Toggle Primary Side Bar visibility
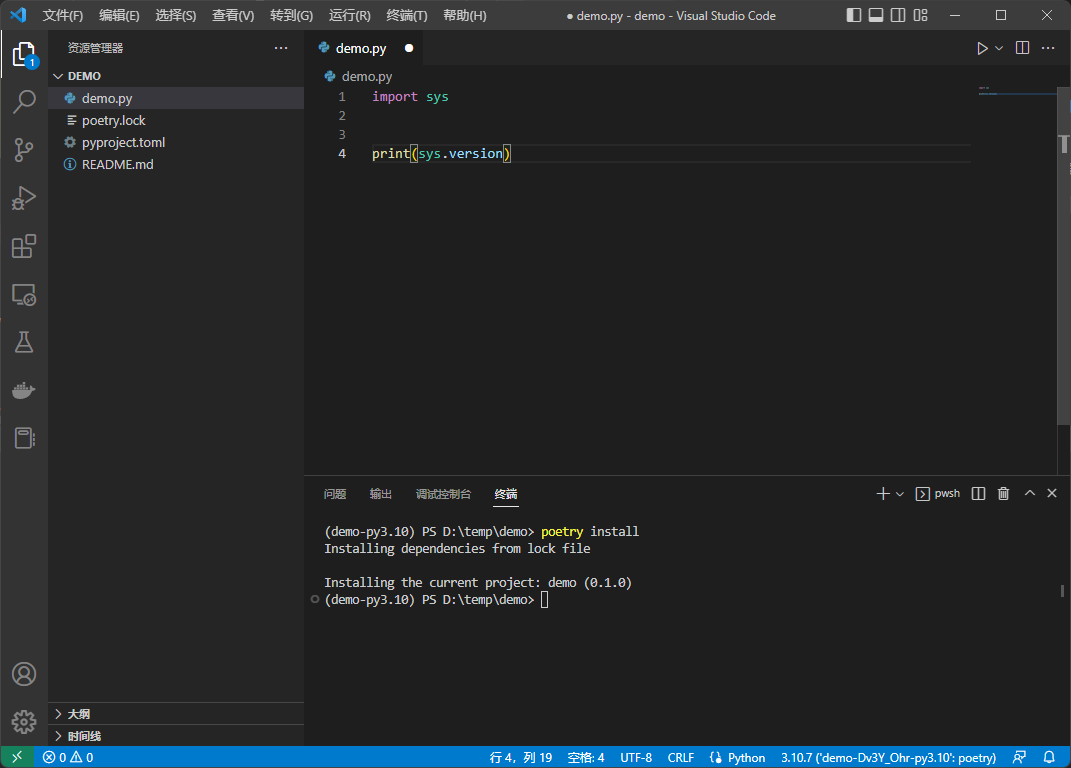 point(854,15)
